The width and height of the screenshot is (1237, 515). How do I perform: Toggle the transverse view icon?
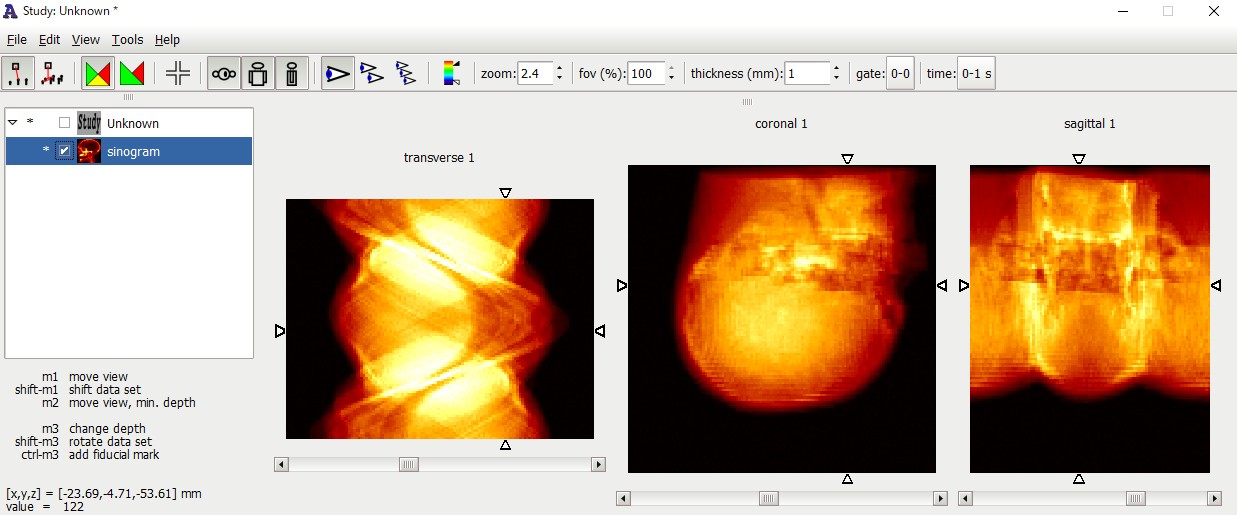224,73
